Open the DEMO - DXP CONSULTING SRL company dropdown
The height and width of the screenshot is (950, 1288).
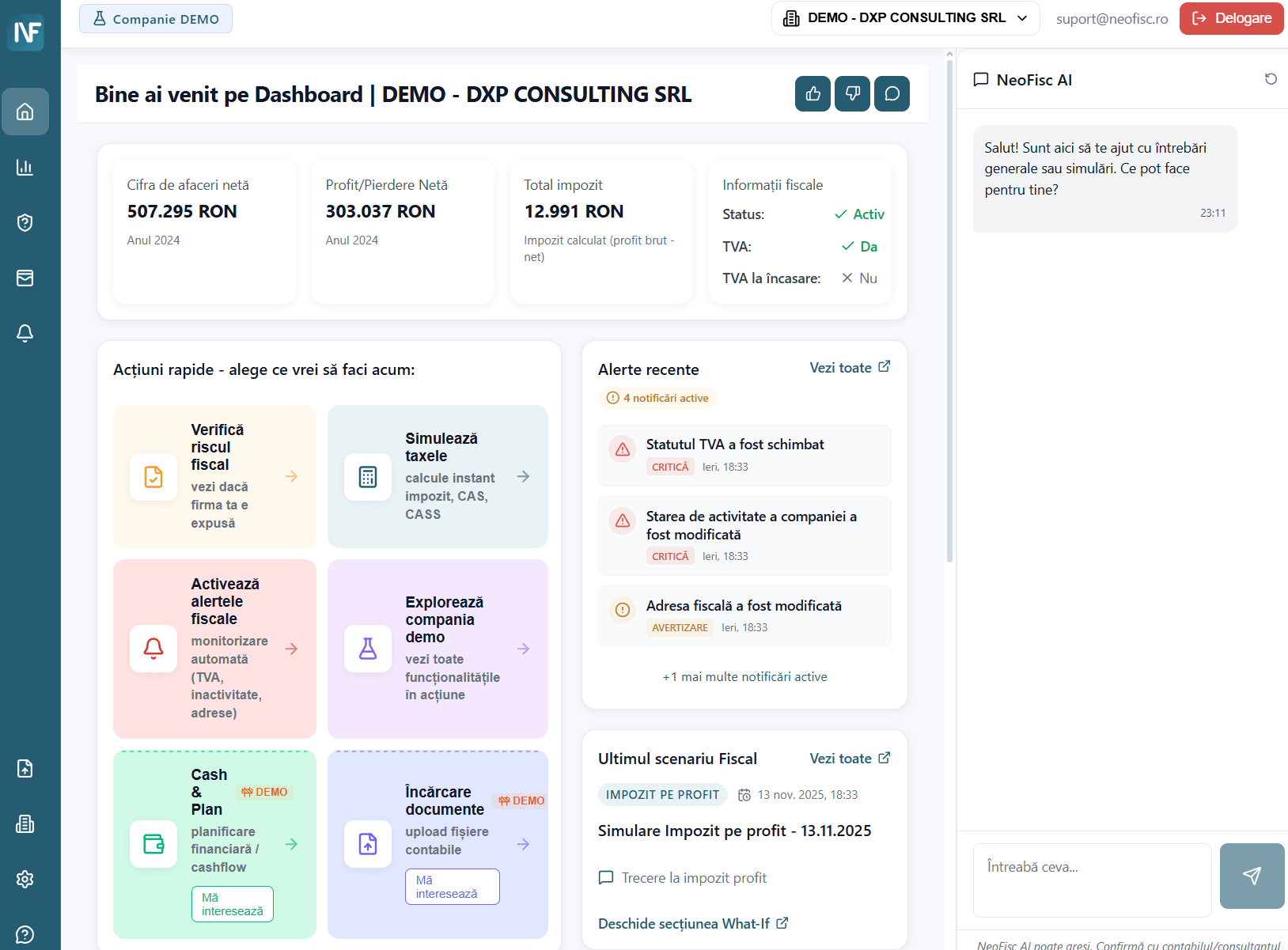click(905, 17)
